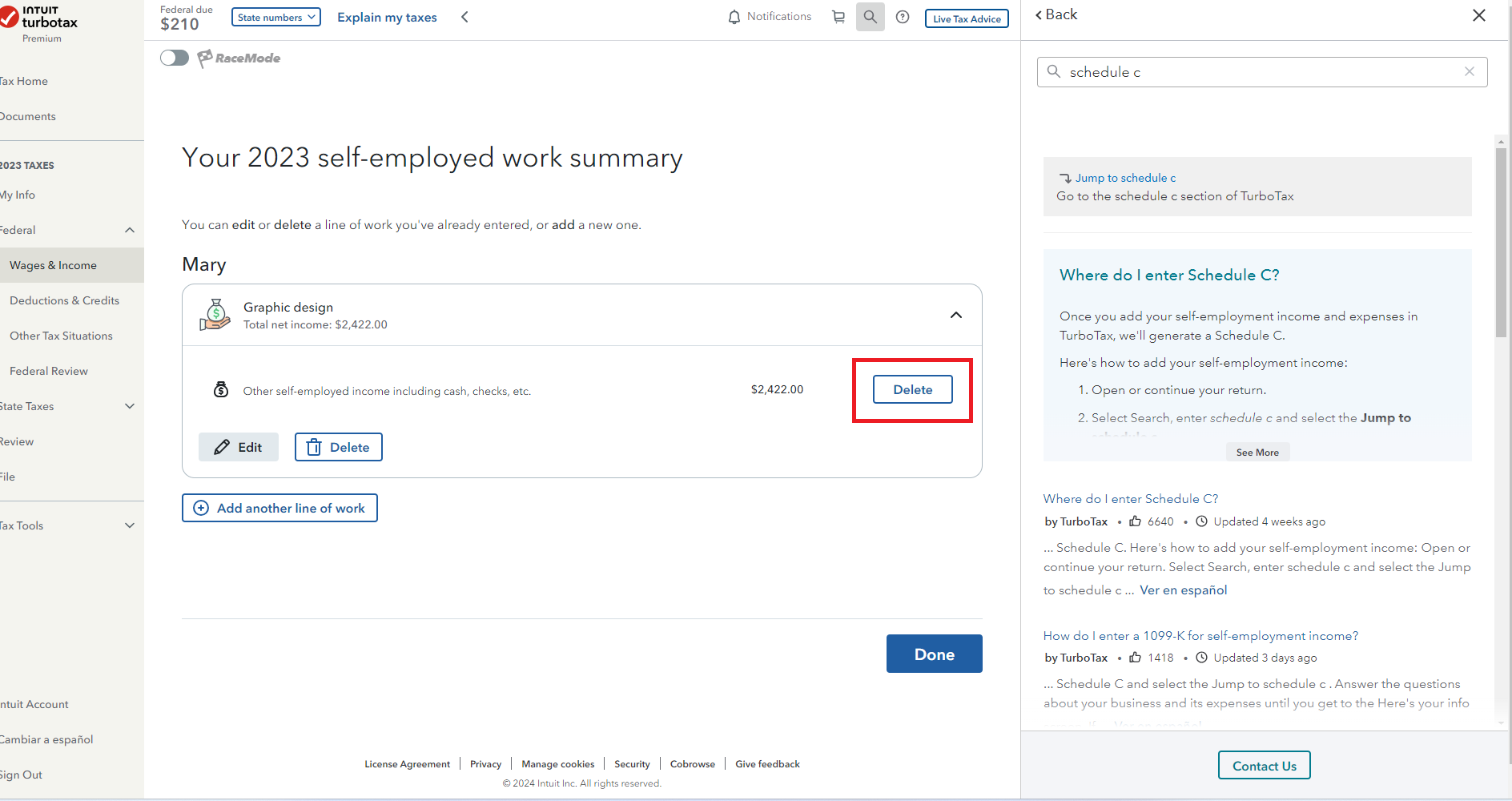Click Live Tax Advice button

pyautogui.click(x=967, y=18)
